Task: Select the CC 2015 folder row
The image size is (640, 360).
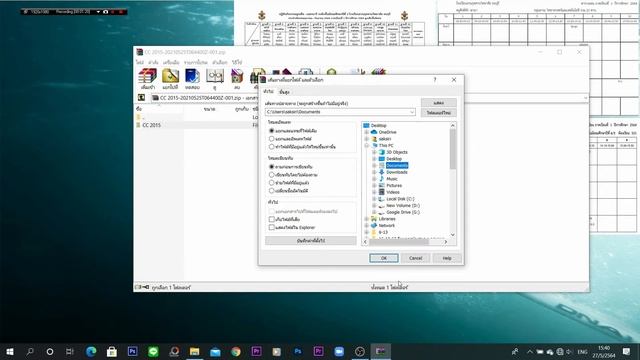Action: (152, 125)
